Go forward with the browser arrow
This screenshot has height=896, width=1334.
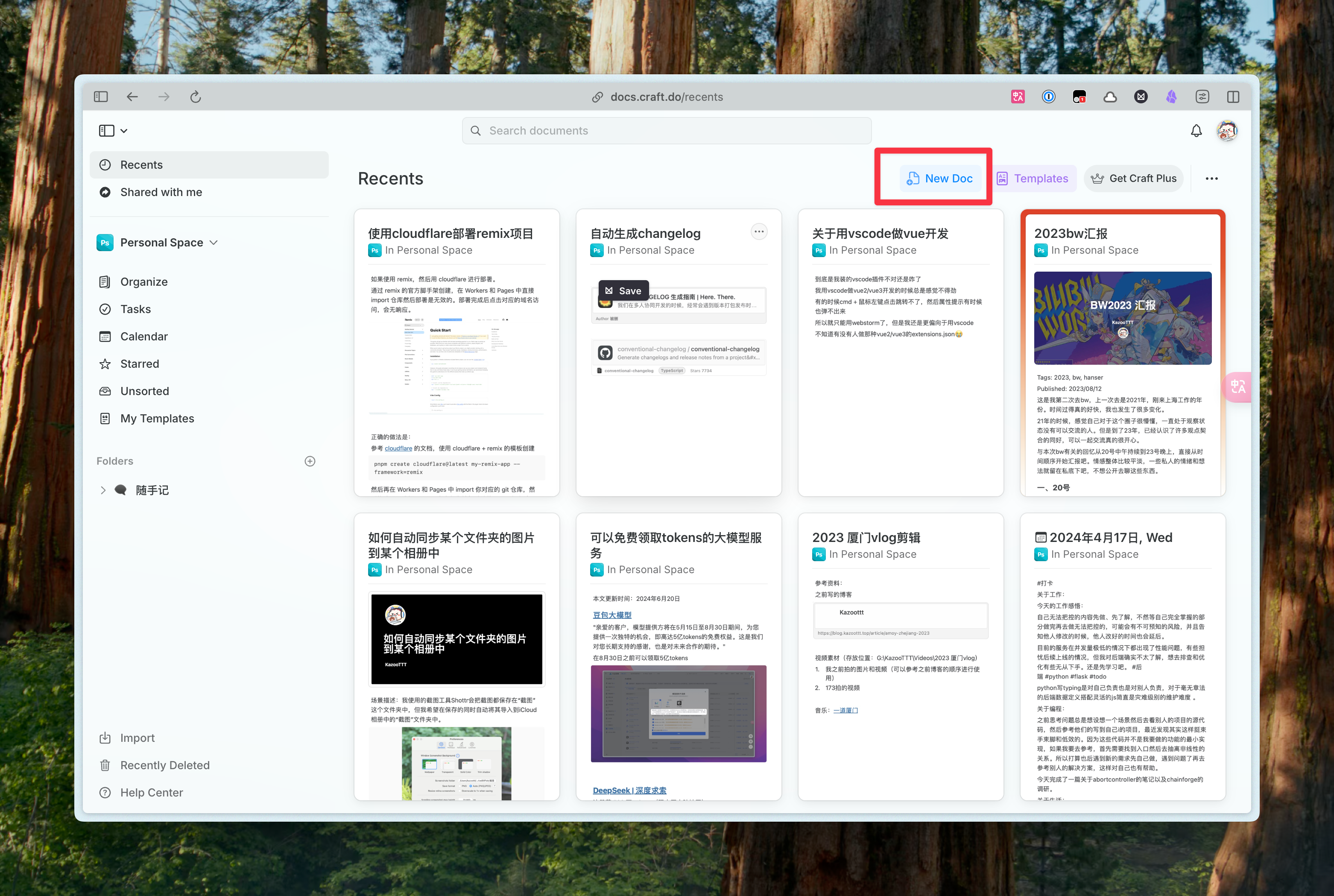[164, 97]
